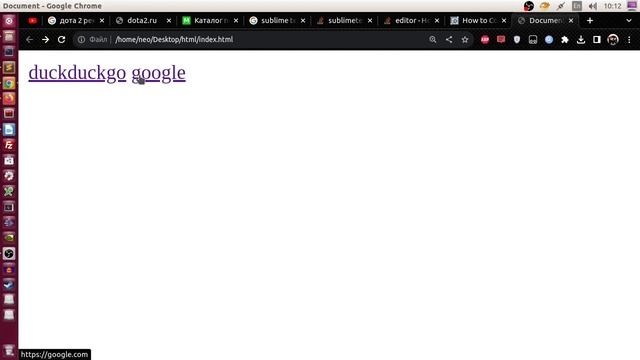
Task: Open the shield extension icon
Action: pos(517,40)
